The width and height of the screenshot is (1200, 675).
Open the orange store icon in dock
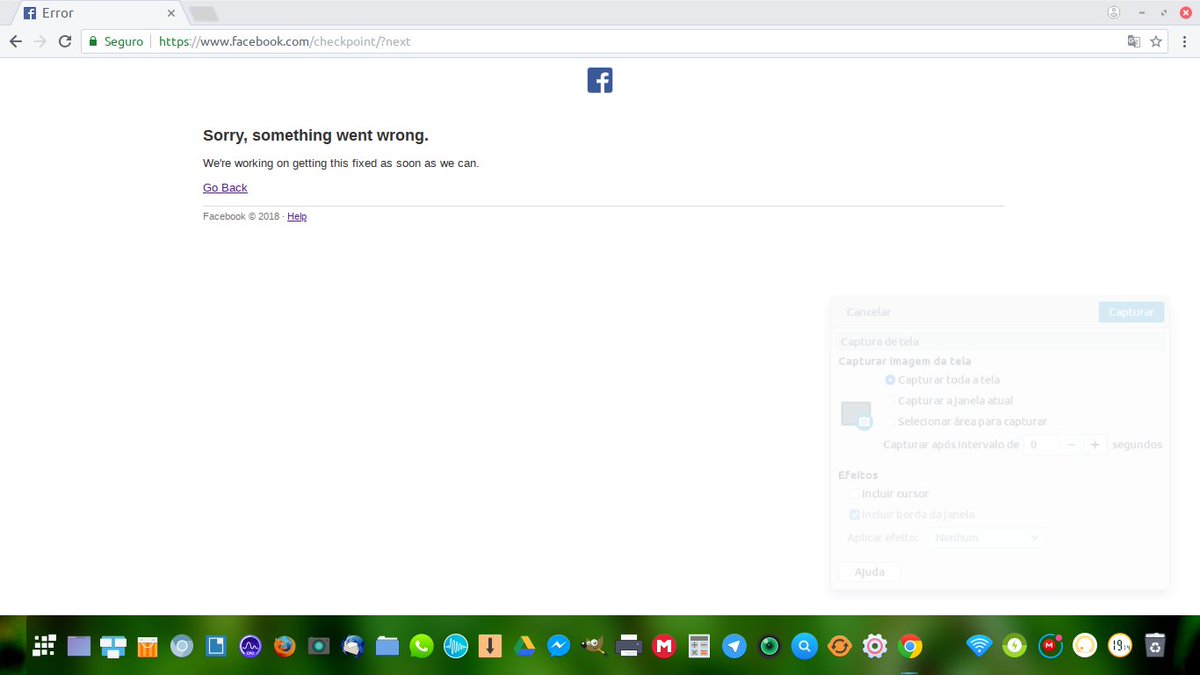coord(147,647)
